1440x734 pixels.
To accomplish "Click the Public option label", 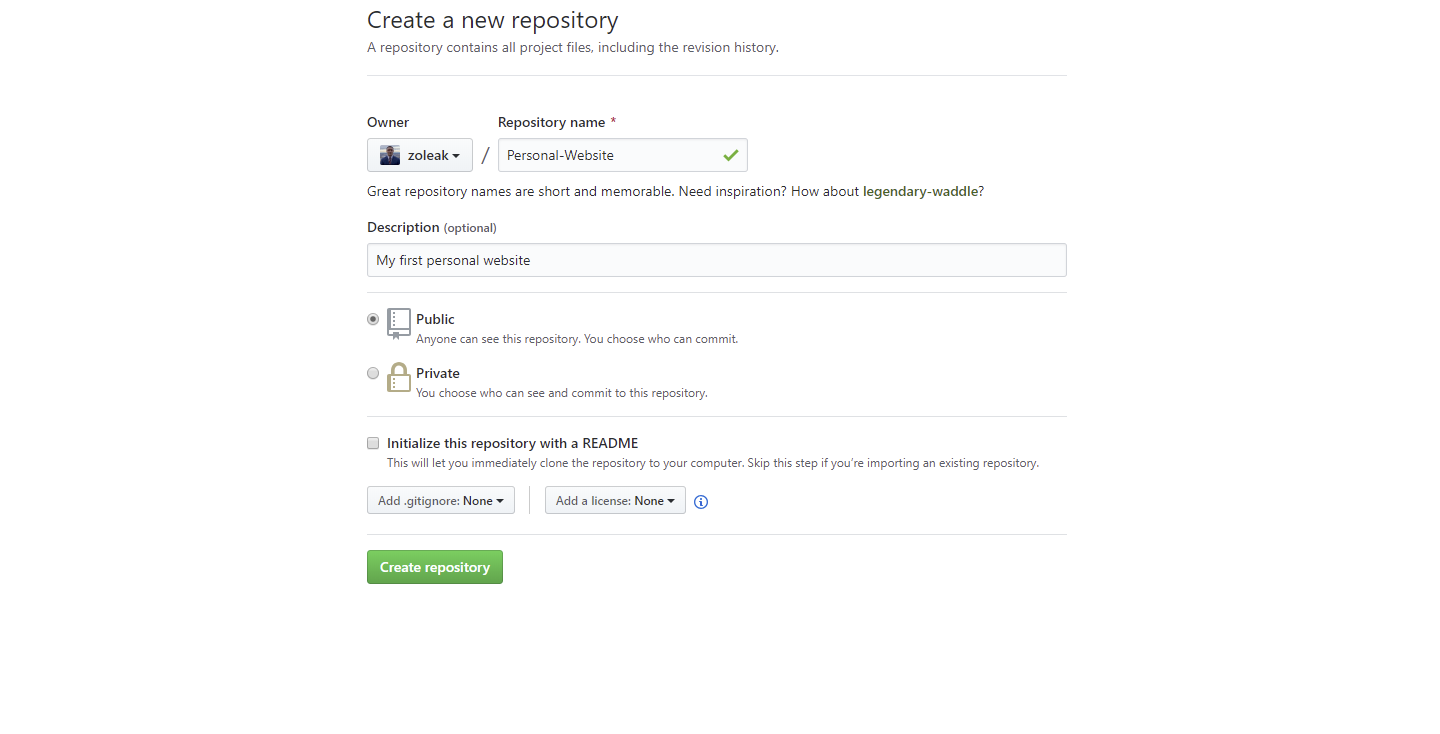I will (x=435, y=319).
